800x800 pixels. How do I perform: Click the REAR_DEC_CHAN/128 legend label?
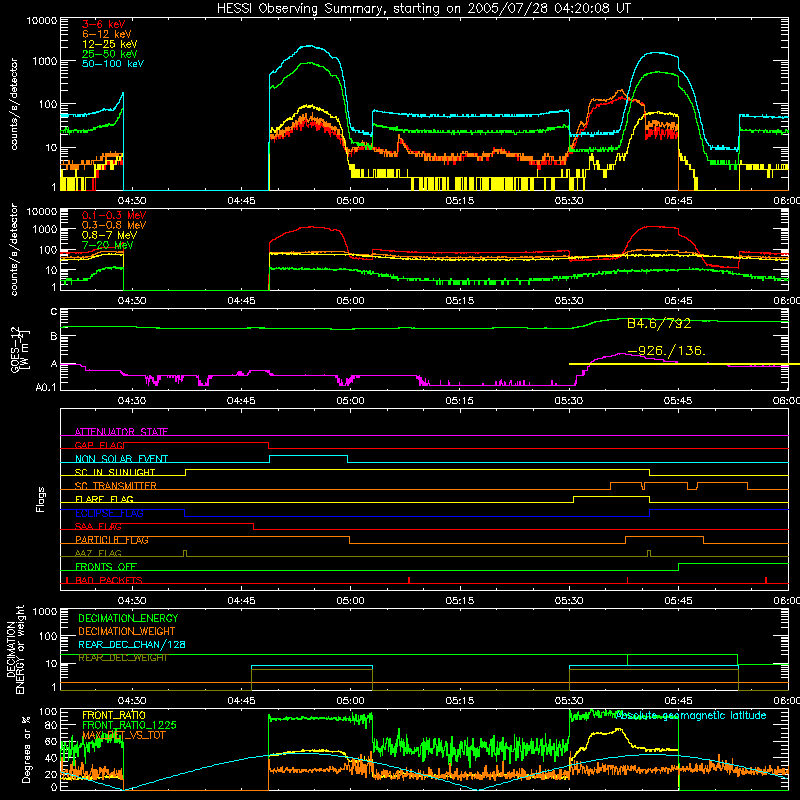click(132, 645)
